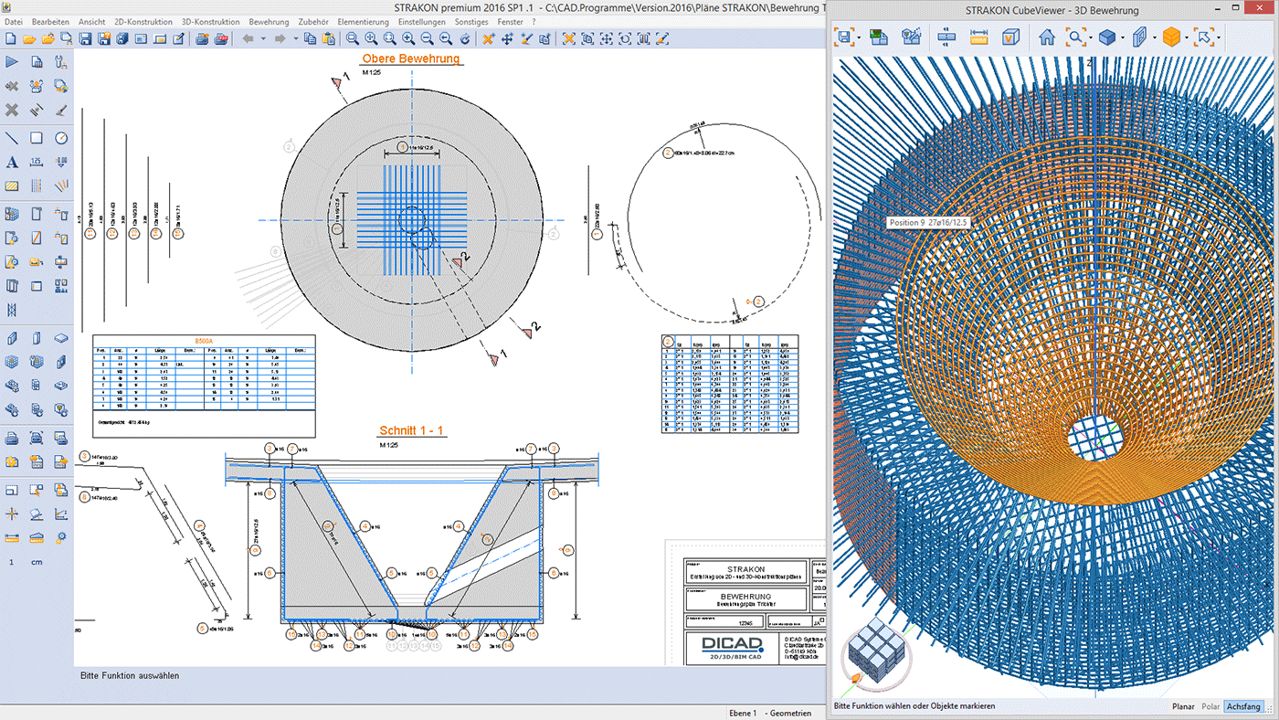Viewport: 1279px width, 720px height.
Task: Select the circle drawing tool
Action: (x=61, y=138)
